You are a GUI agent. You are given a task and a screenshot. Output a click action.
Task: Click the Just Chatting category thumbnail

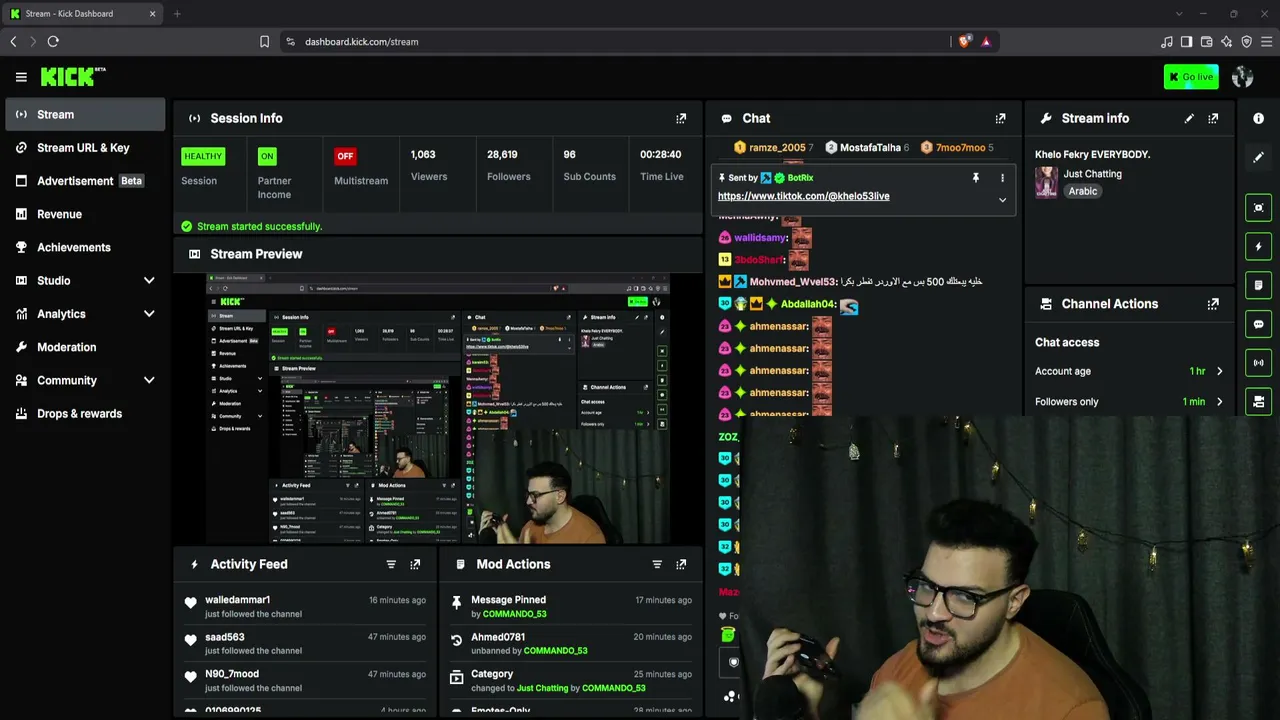click(1046, 182)
